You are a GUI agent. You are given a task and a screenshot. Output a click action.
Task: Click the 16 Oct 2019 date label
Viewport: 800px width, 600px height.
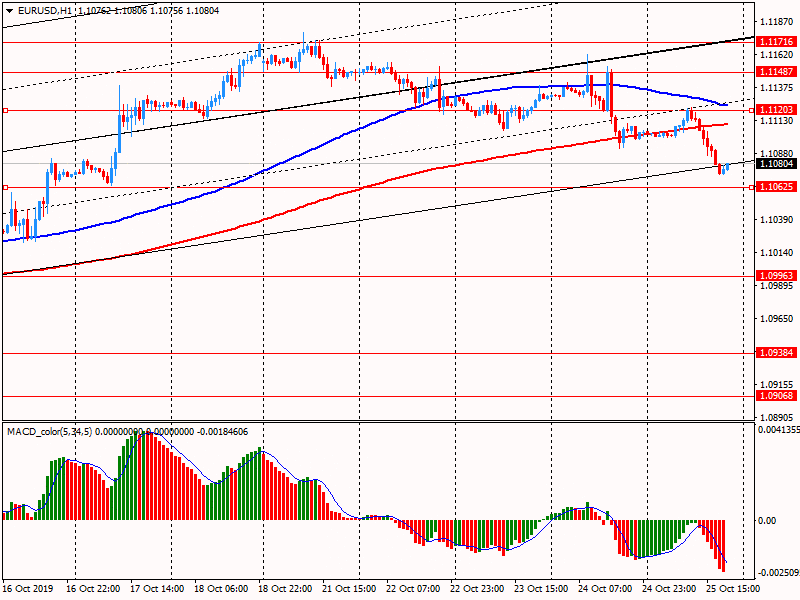point(29,589)
